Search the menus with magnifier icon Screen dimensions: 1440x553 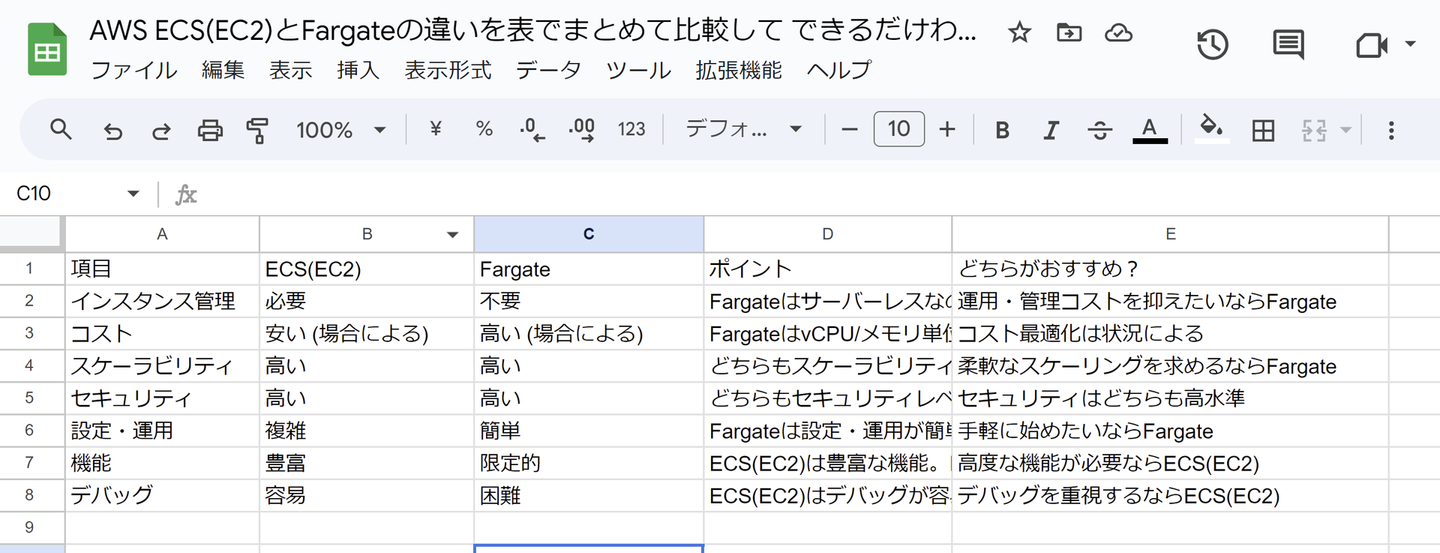(61, 129)
